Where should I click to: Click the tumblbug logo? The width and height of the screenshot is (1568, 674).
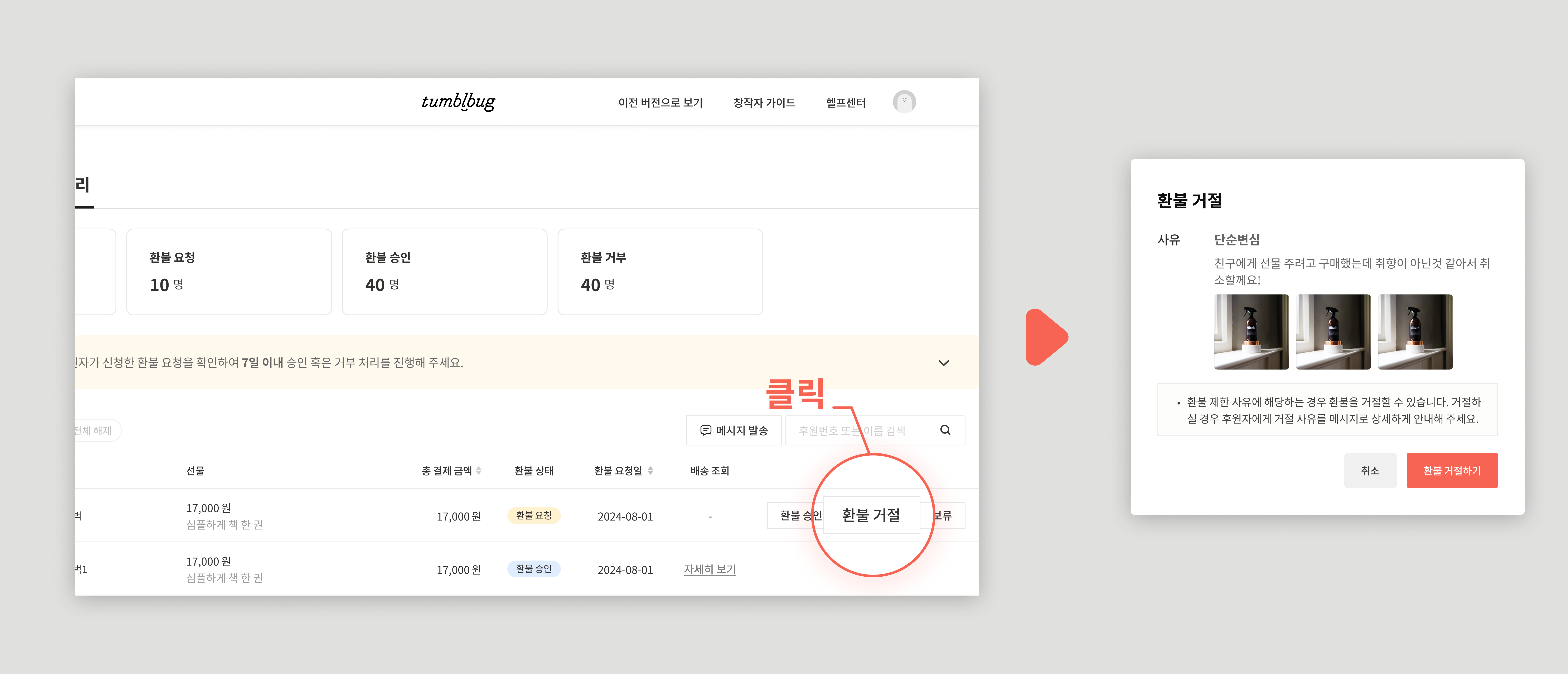pyautogui.click(x=458, y=102)
